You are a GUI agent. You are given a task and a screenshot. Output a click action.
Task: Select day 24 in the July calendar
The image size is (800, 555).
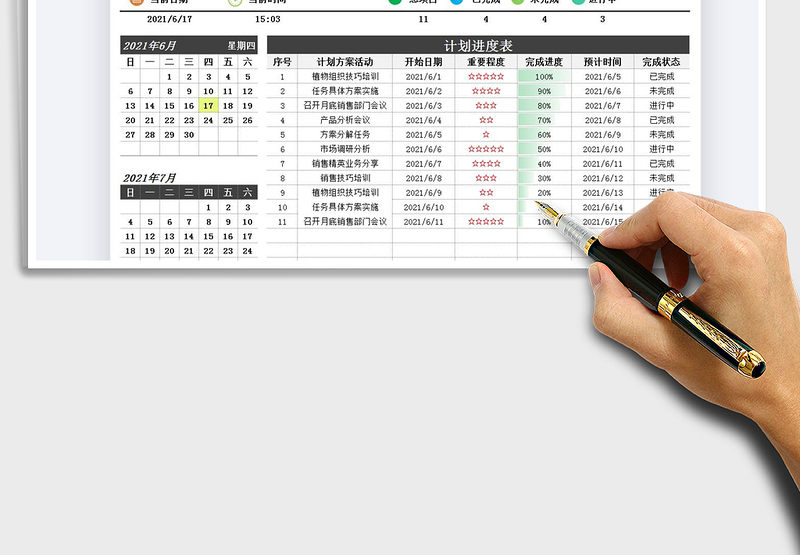click(x=247, y=251)
